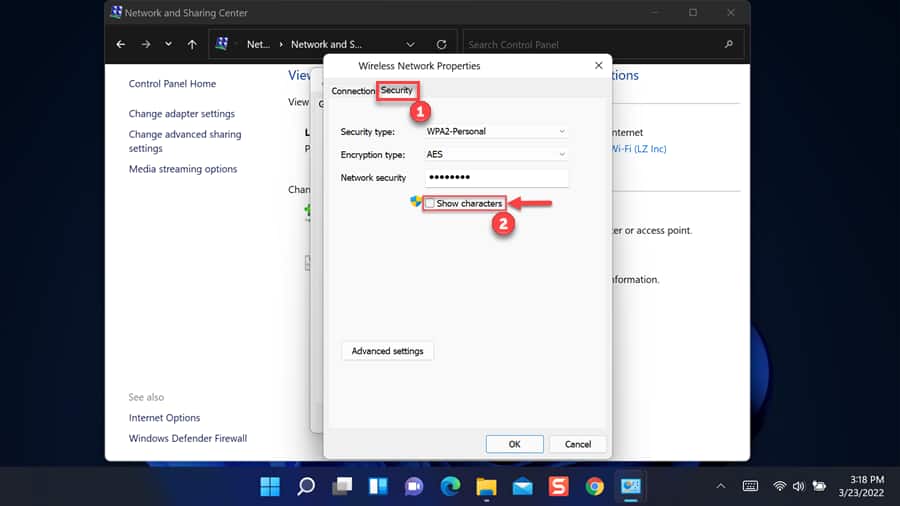Screen dimensions: 900x506
Task: Open Teams Chat from taskbar
Action: pyautogui.click(x=414, y=486)
